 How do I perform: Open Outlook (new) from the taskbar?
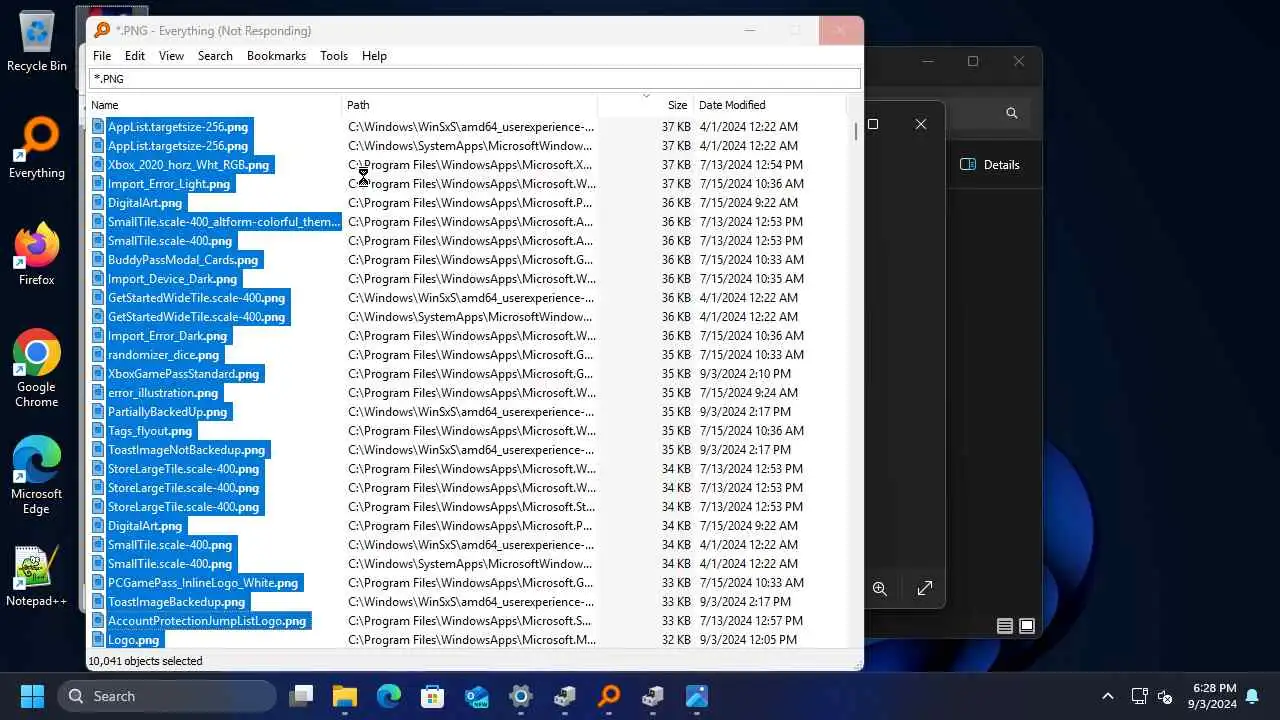[x=477, y=696]
